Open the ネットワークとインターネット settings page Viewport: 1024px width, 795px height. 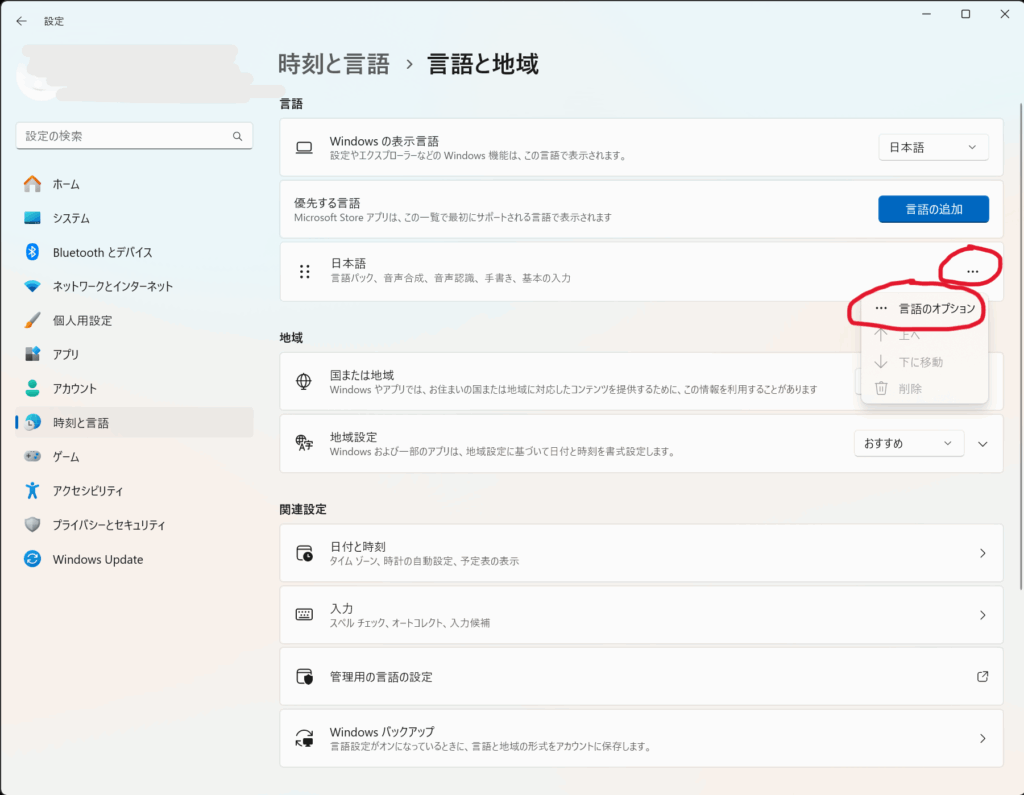[x=134, y=286]
